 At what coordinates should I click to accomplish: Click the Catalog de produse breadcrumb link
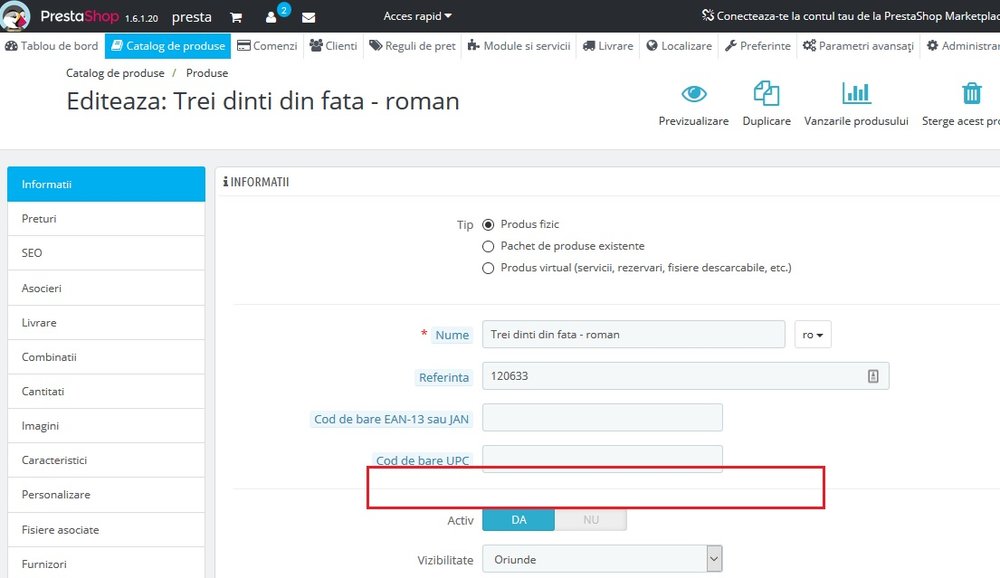115,73
